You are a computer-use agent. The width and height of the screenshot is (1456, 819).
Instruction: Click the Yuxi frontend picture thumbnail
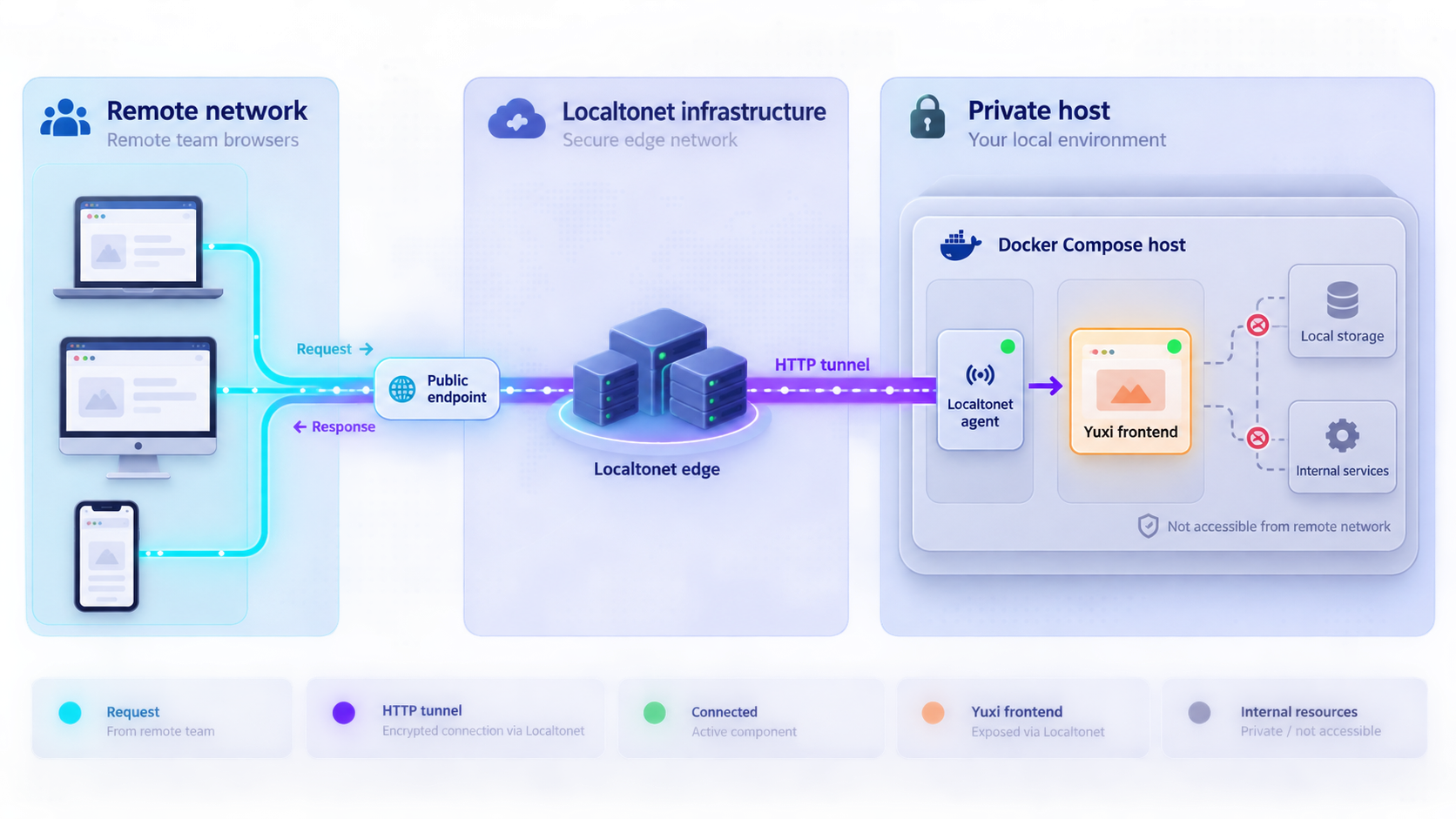tap(1130, 389)
